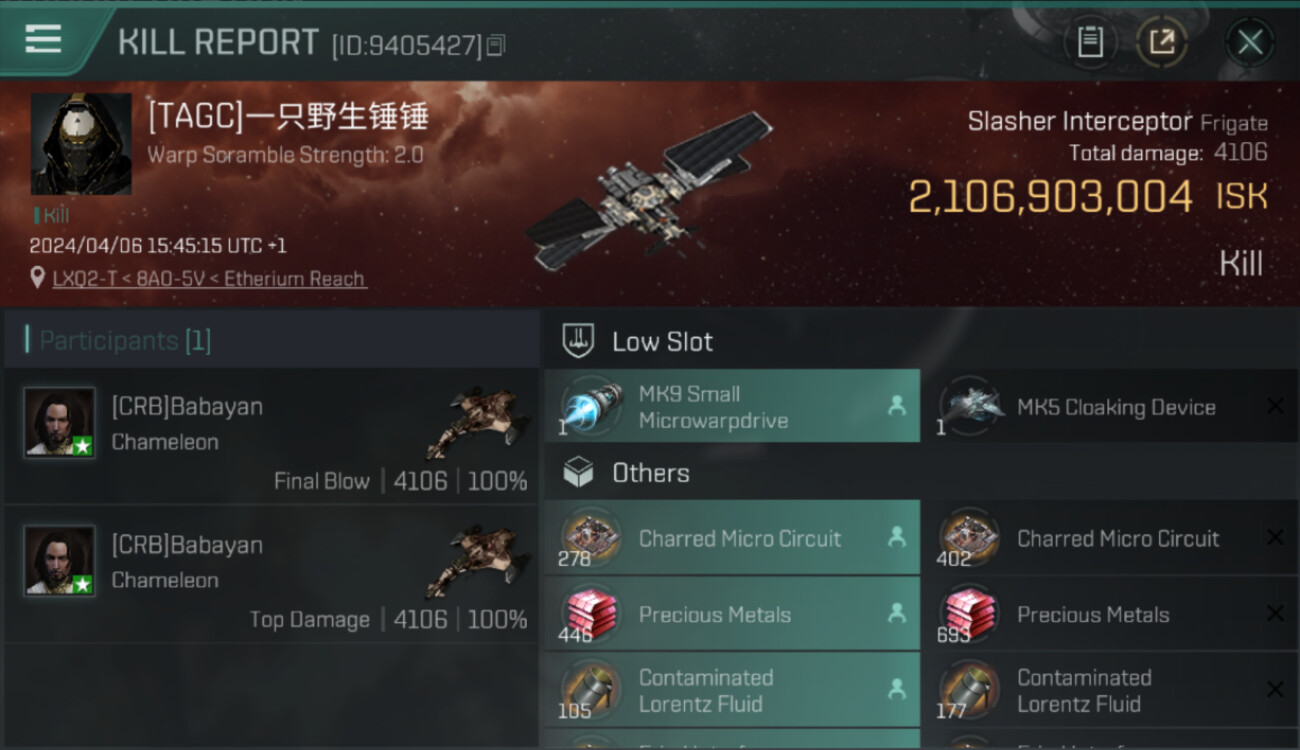Click the X beside MK5 Cloaking Device

[1275, 406]
